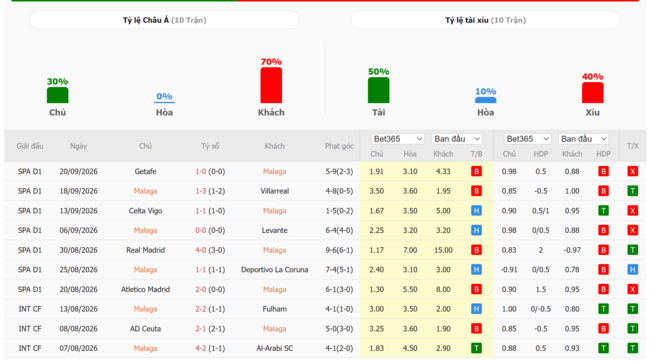Viewport: 650px width, 361px height.
Task: Open the over/under Ban đầu dropdown
Action: point(584,139)
